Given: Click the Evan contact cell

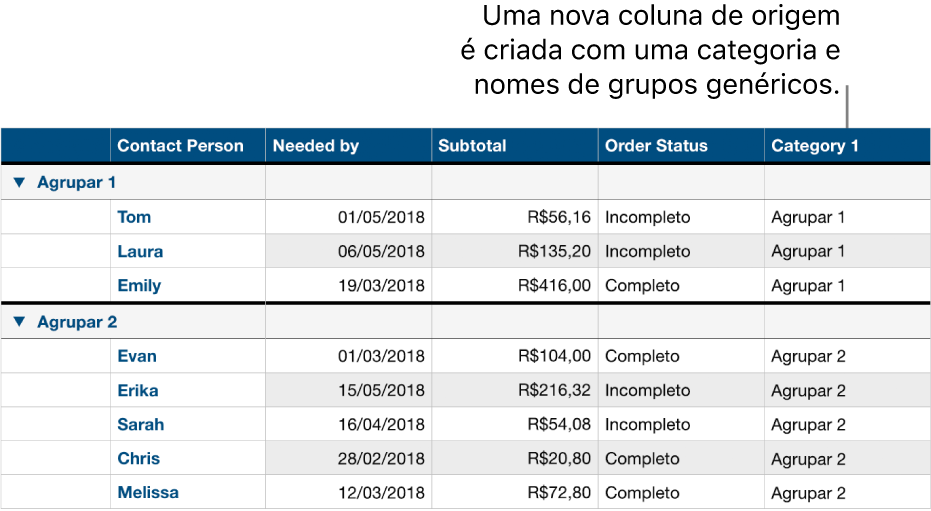Looking at the screenshot, I should pos(137,356).
